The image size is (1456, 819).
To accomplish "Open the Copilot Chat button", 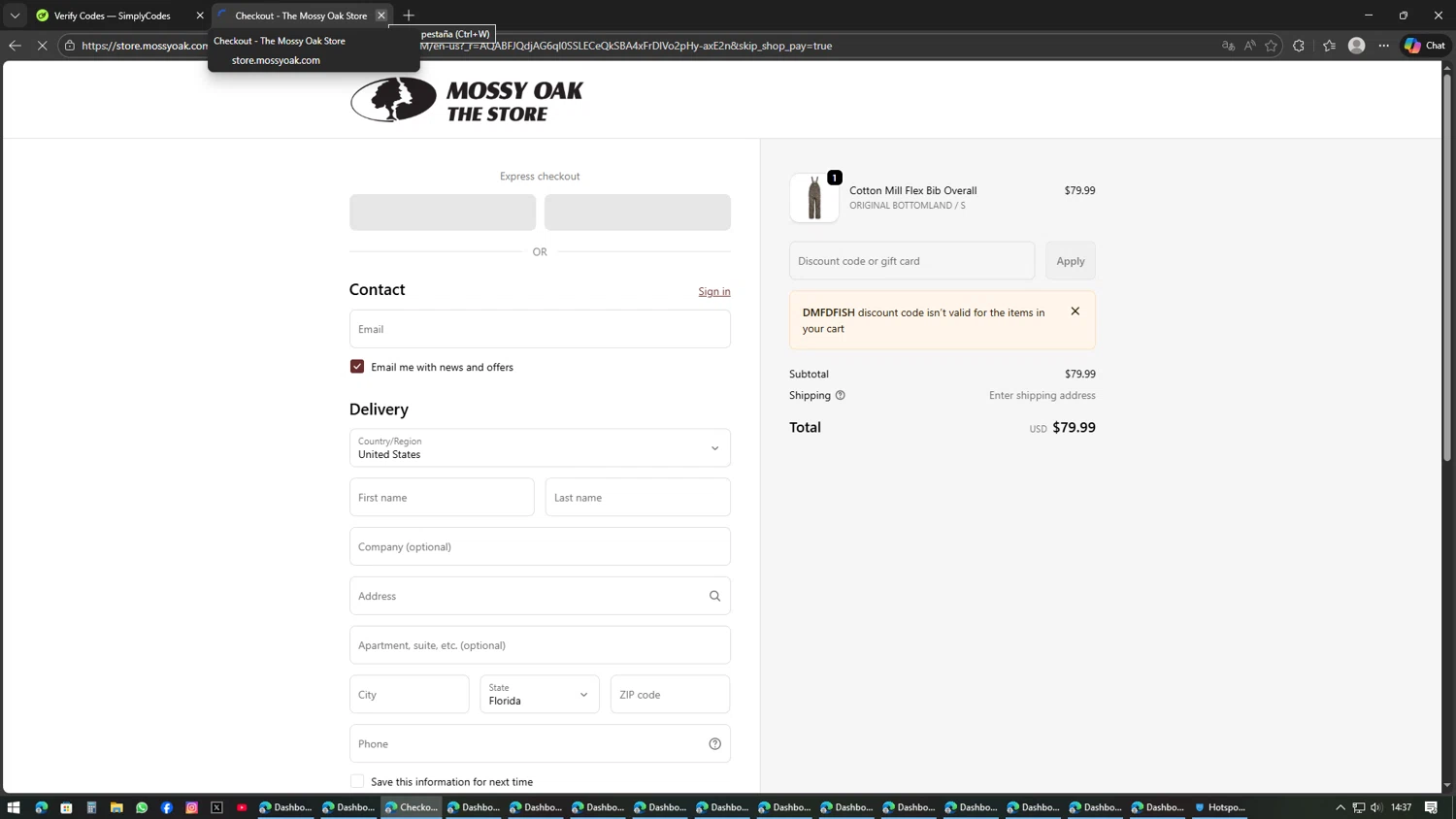I will click(x=1425, y=46).
